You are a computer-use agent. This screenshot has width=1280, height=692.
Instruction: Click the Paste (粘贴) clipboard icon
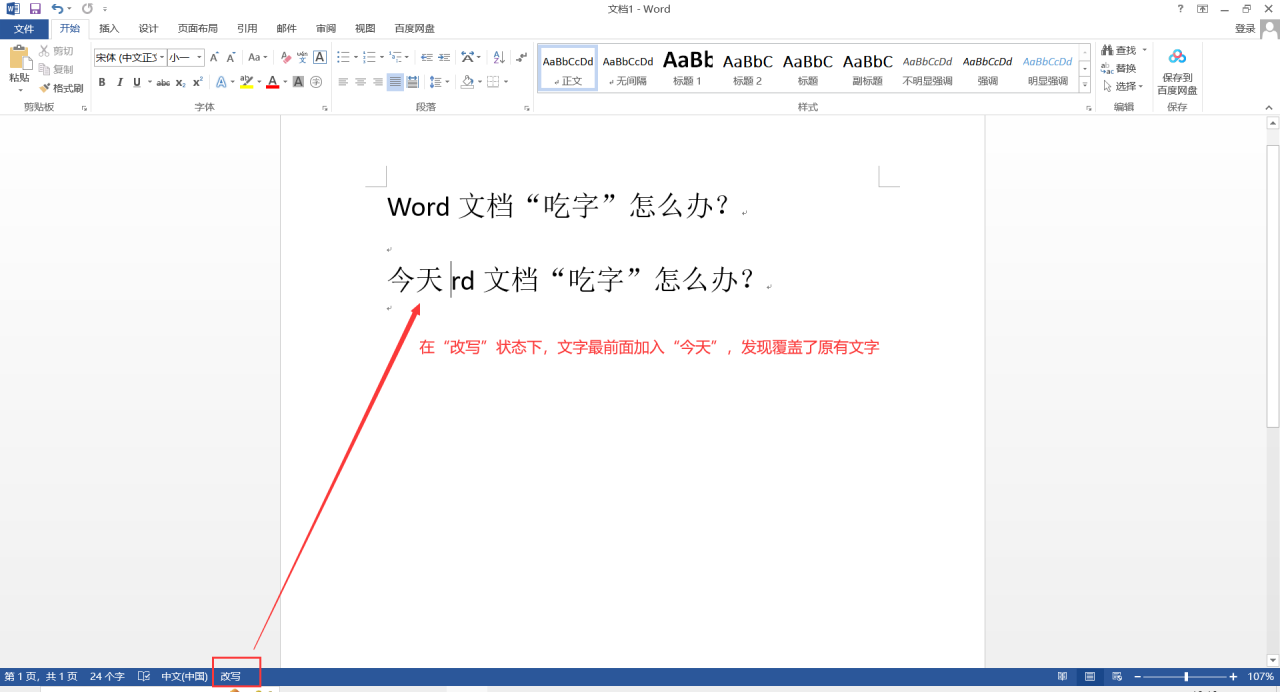(x=19, y=58)
